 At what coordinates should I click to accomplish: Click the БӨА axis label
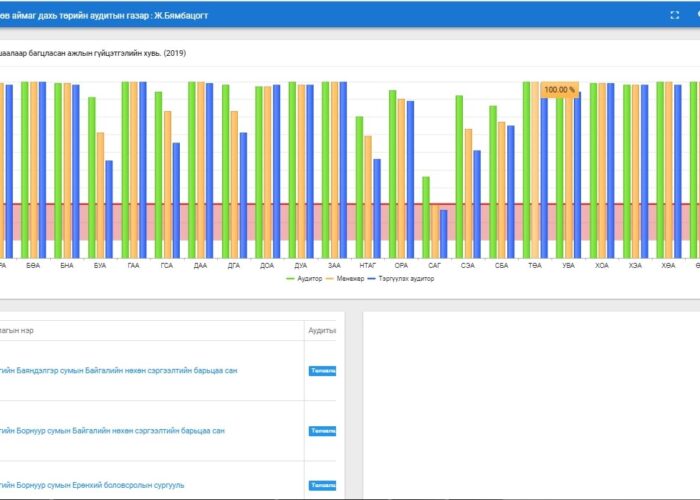pyautogui.click(x=33, y=266)
